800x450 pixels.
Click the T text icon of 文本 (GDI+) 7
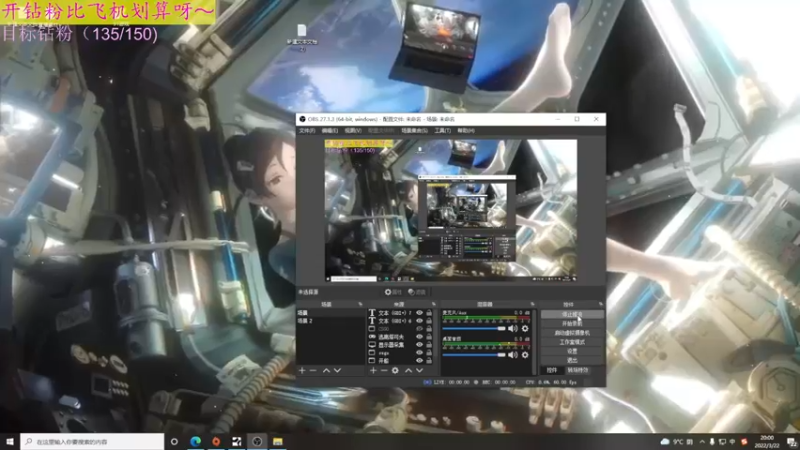372,313
